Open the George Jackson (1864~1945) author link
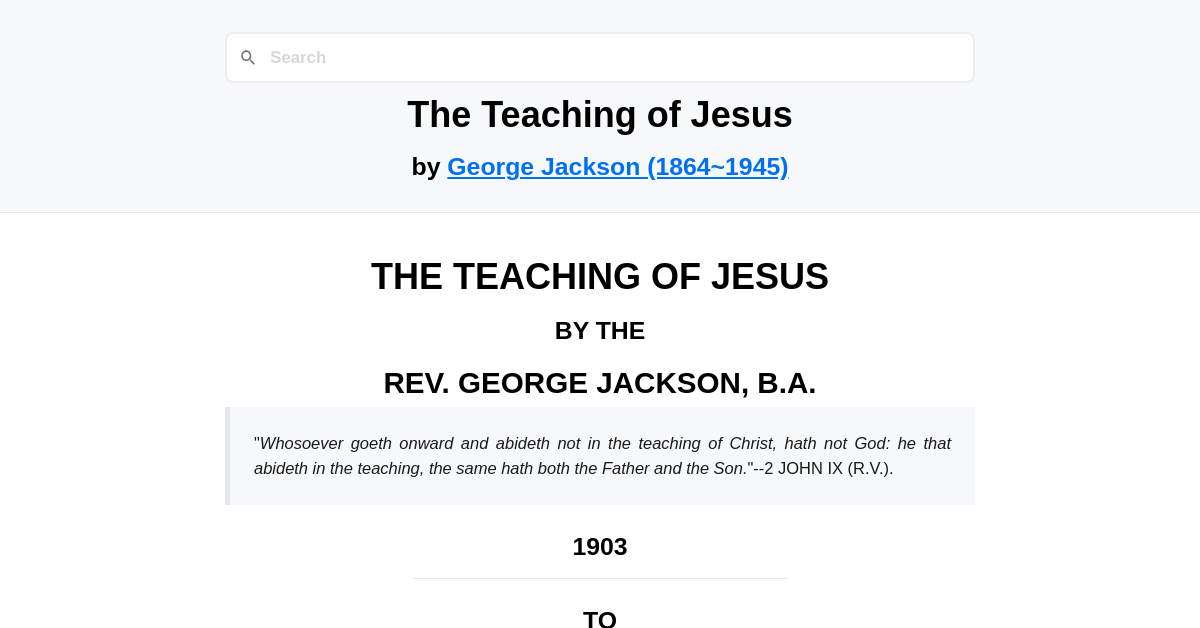1200x628 pixels. tap(617, 167)
